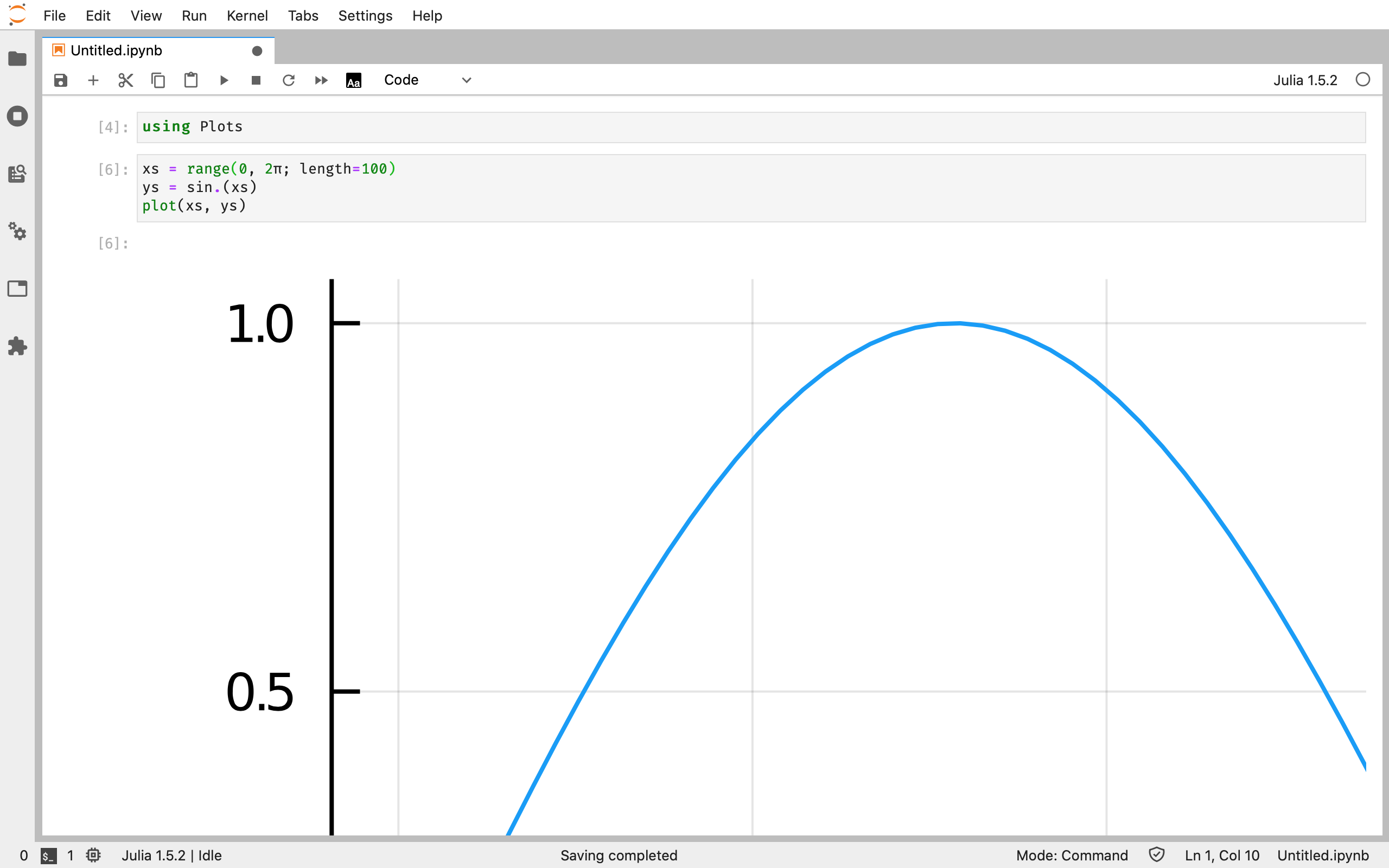Restart the kernel with the refresh icon
Viewport: 1389px width, 868px height.
pos(289,80)
